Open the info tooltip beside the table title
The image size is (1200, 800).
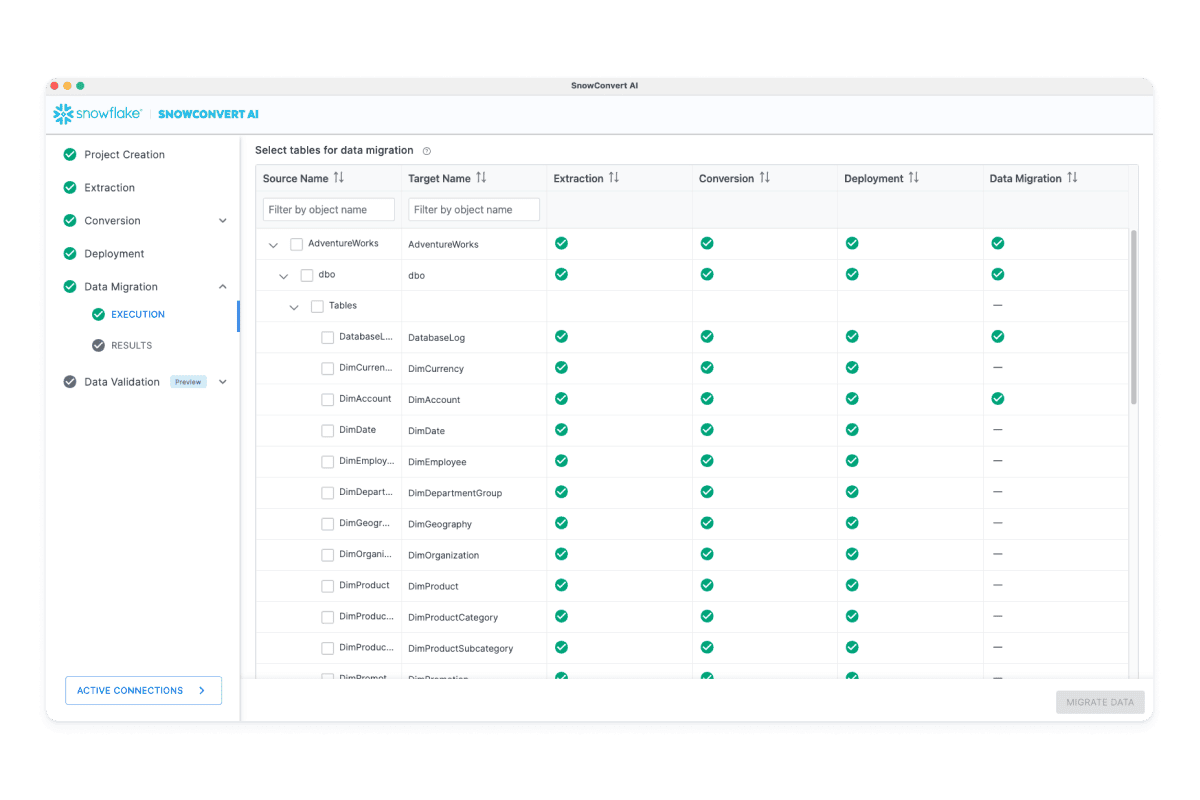[426, 150]
